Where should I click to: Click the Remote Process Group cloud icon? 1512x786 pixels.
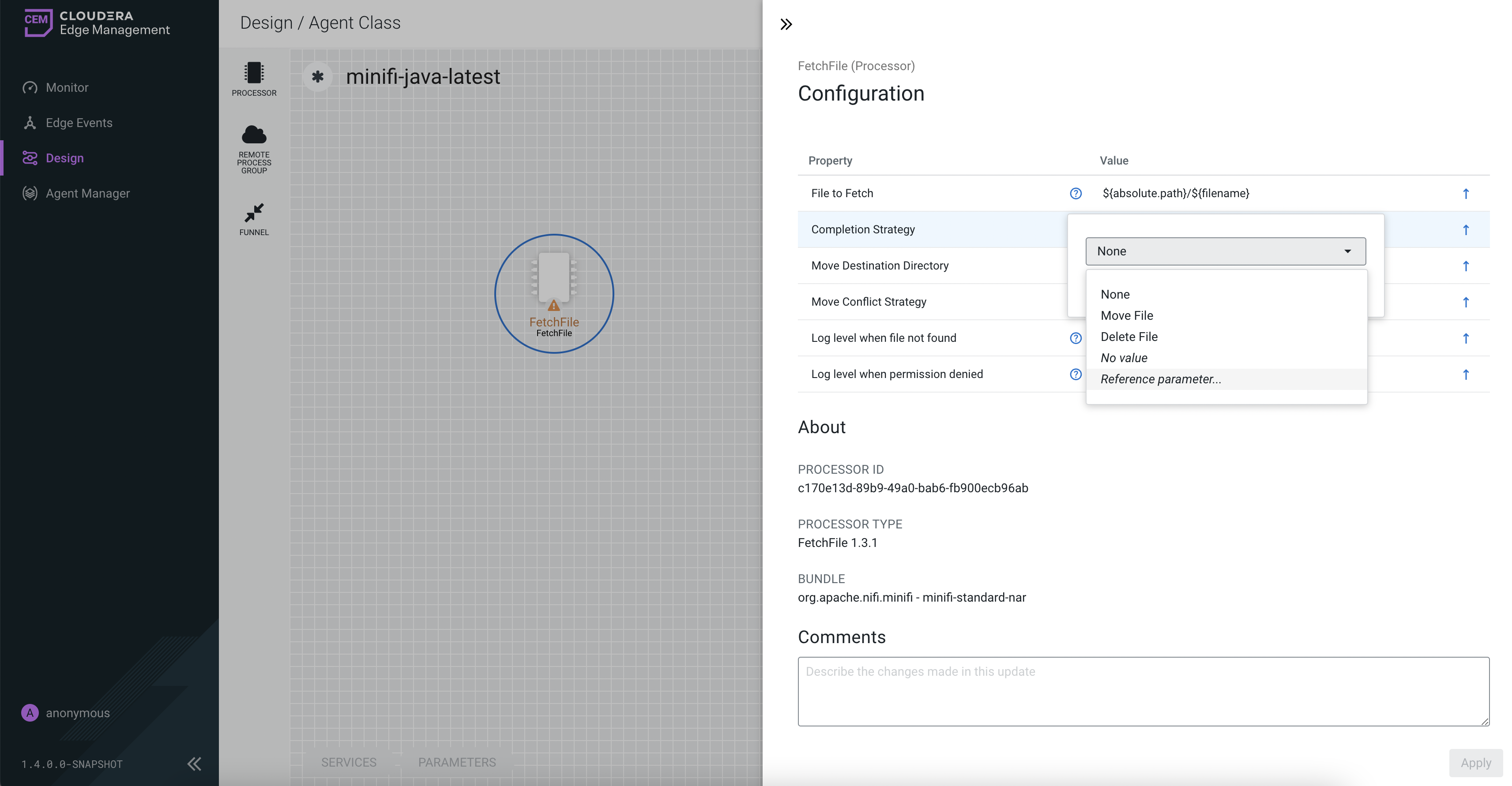[254, 135]
